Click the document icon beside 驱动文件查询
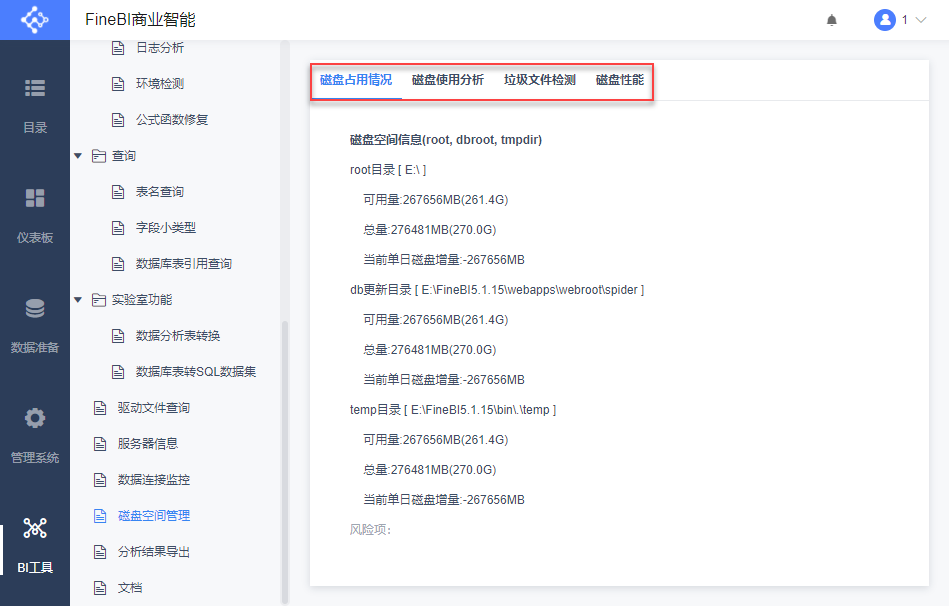949x606 pixels. [100, 408]
